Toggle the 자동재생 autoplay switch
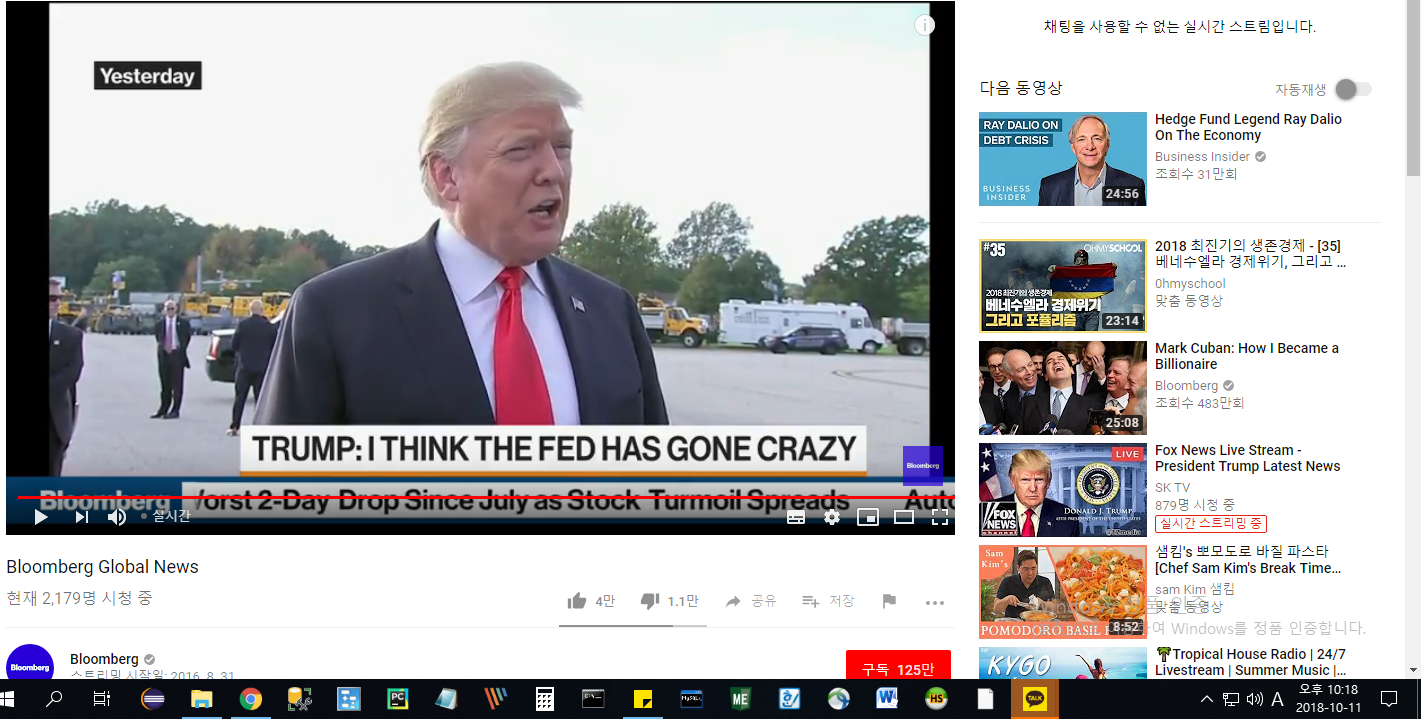 [1353, 89]
